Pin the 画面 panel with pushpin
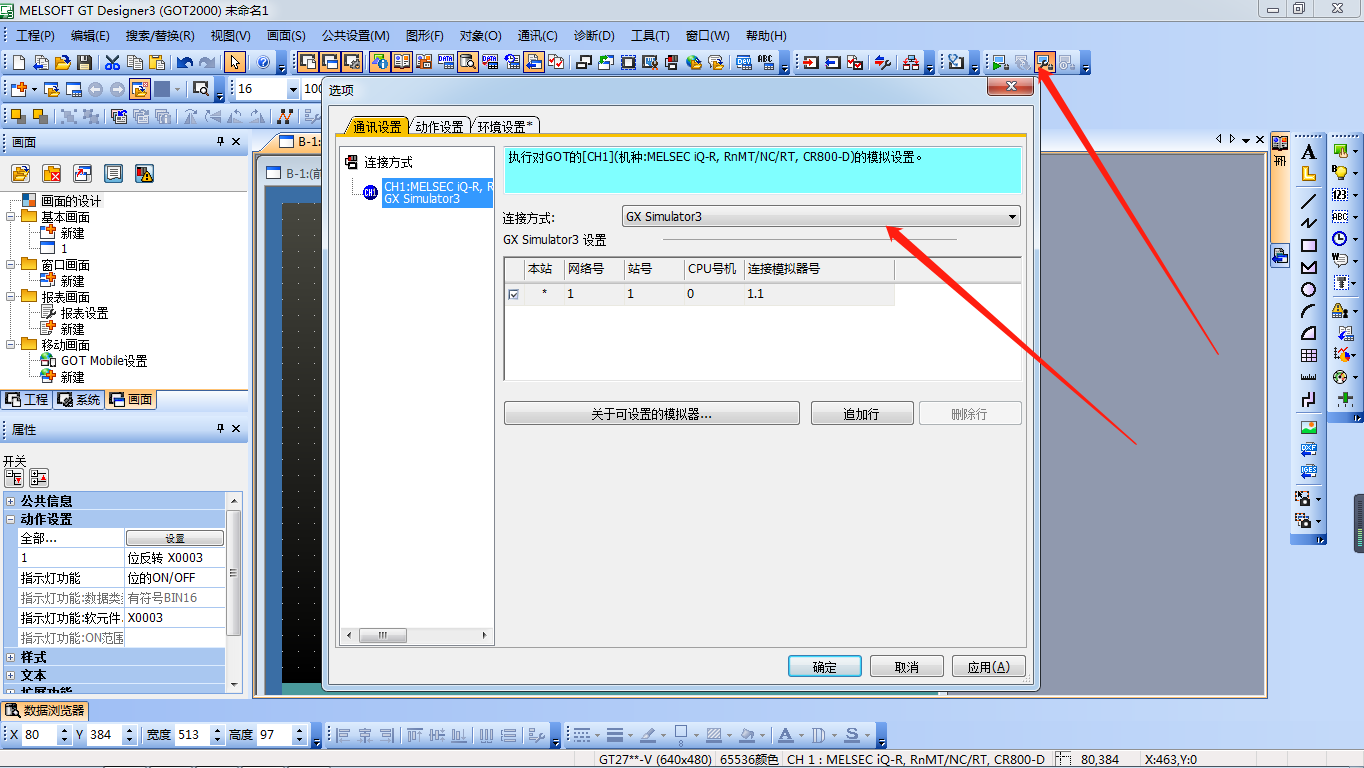 (221, 142)
